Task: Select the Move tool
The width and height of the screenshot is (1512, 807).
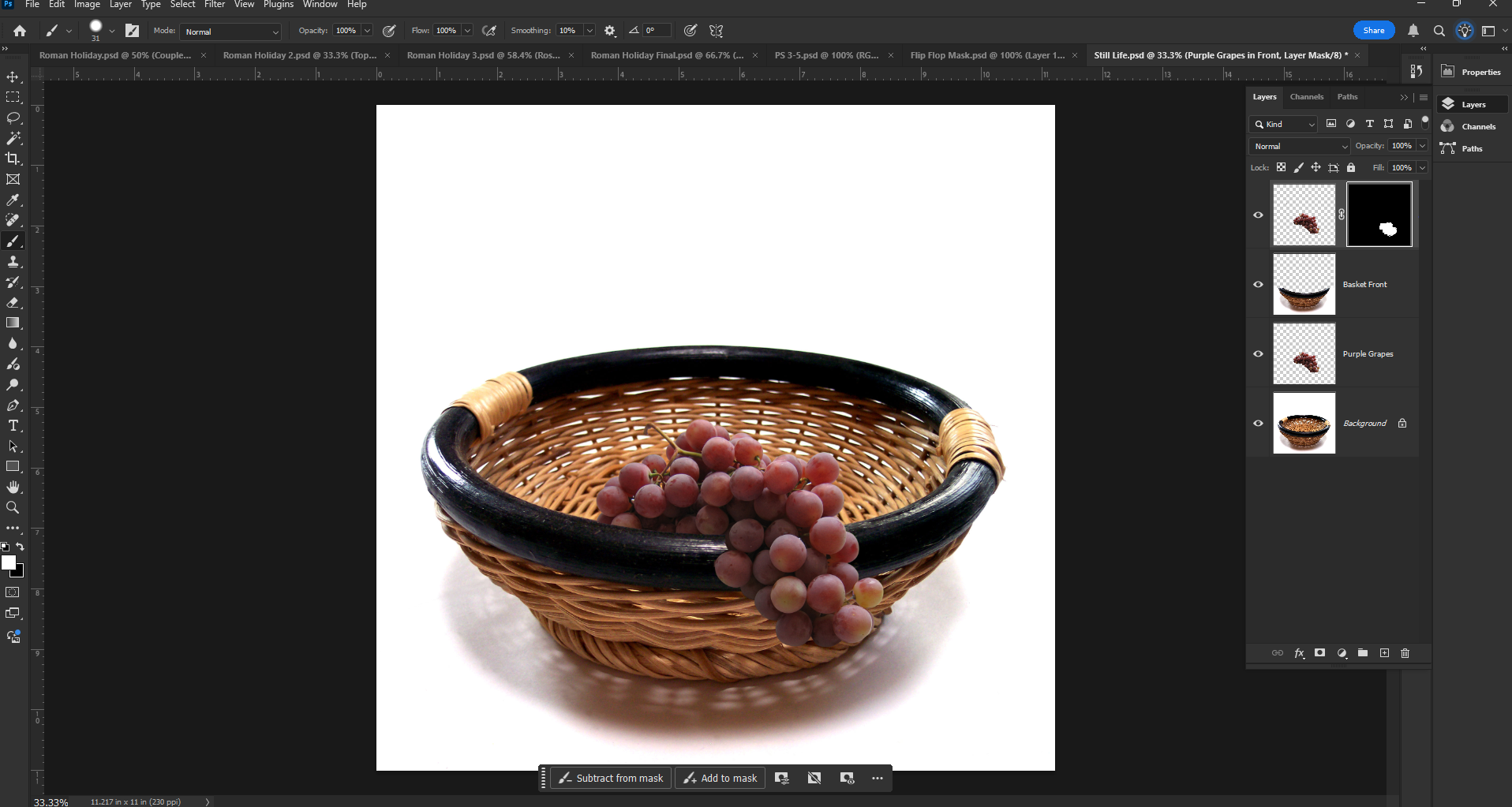Action: [13, 77]
